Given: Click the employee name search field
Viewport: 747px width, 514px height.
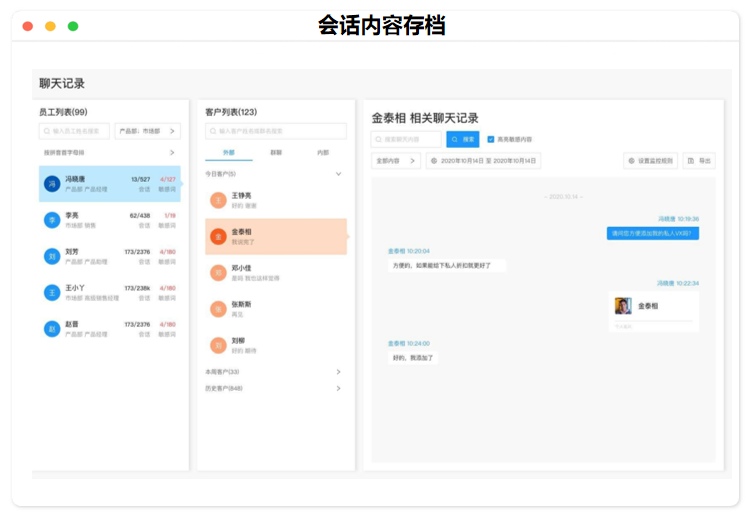Looking at the screenshot, I should [x=74, y=131].
